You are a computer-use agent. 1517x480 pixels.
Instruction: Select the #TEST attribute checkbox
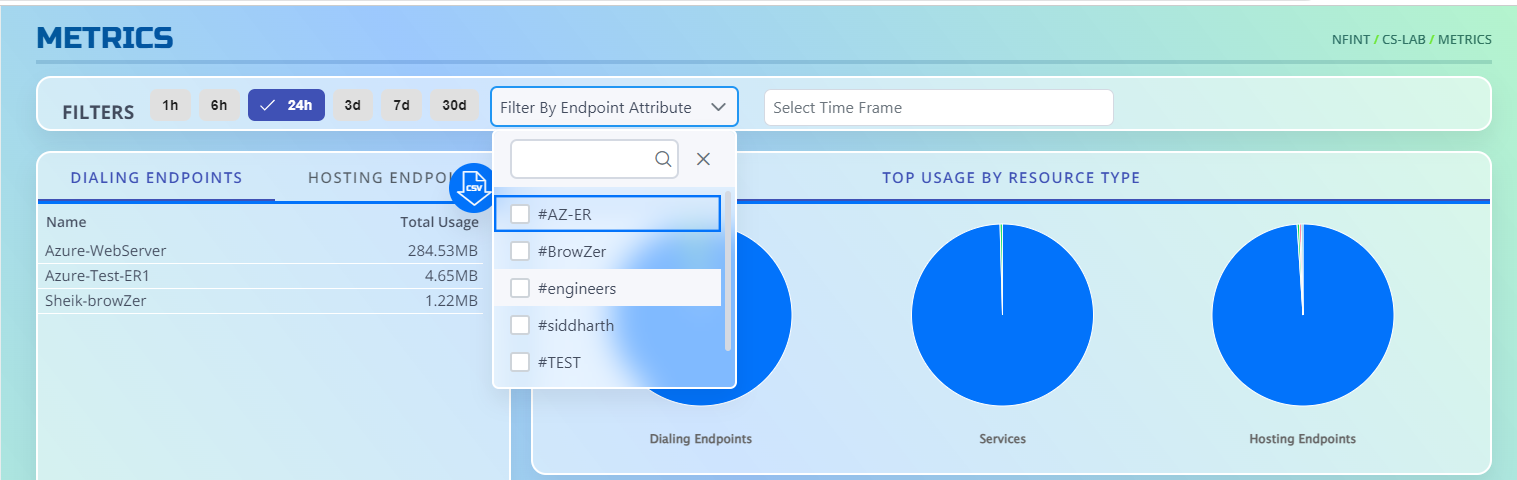520,362
